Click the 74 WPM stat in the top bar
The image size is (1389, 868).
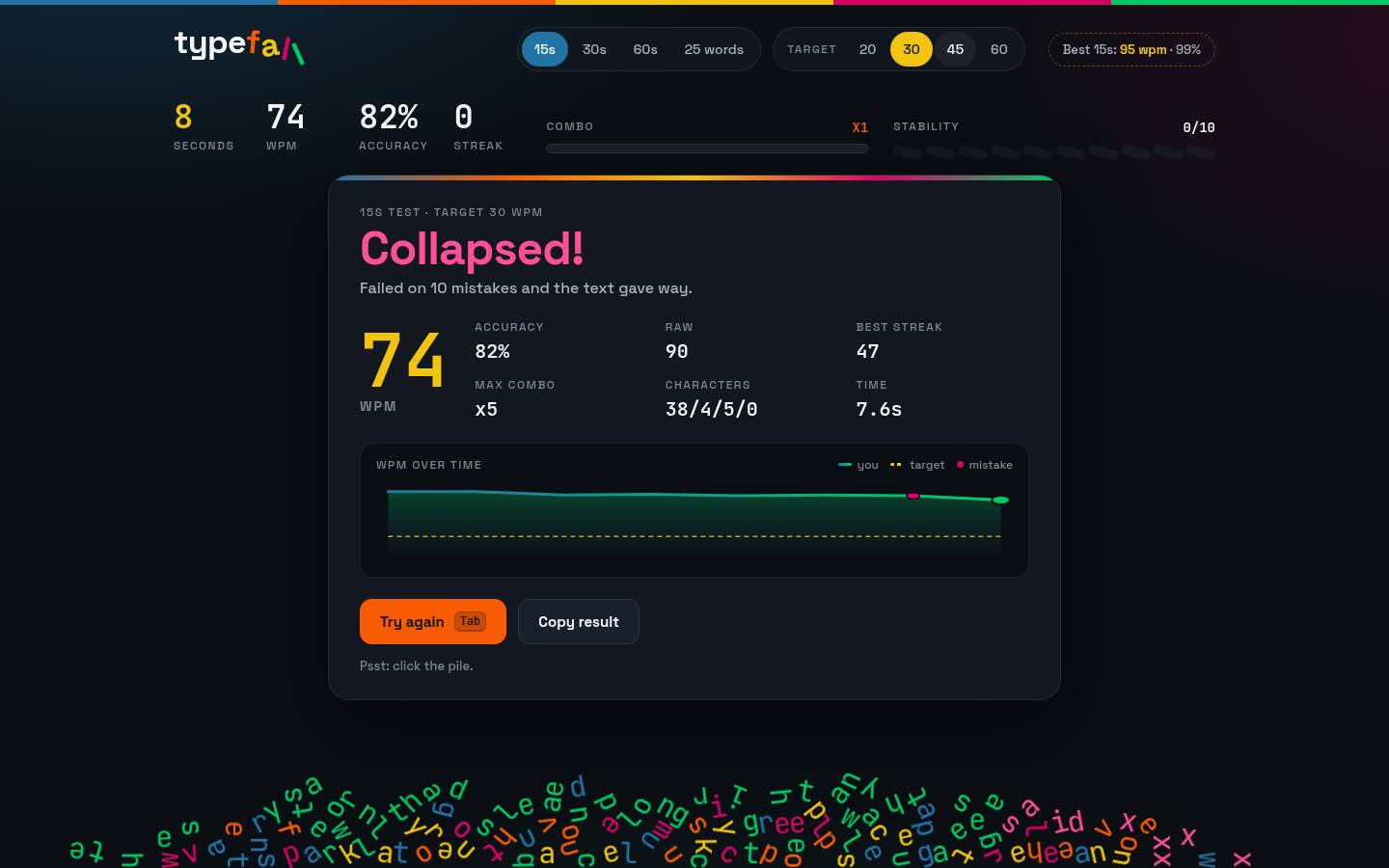(286, 118)
